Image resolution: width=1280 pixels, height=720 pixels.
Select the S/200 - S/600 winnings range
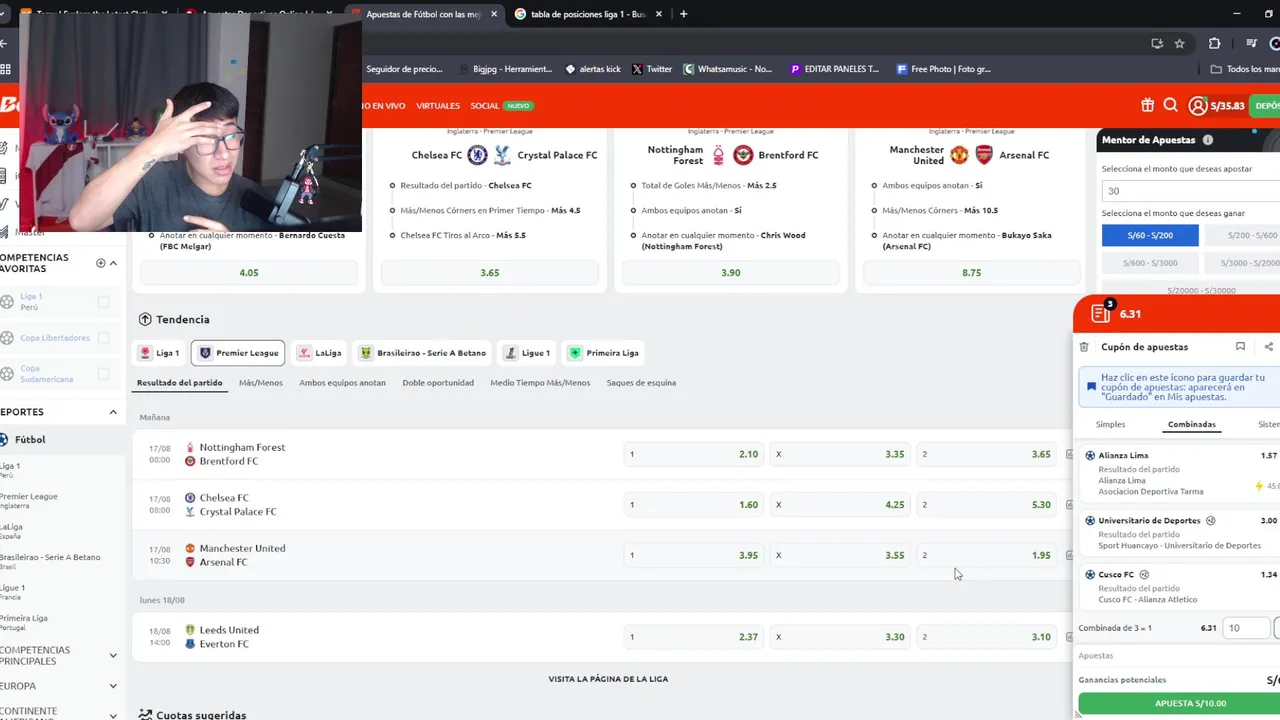1242,235
